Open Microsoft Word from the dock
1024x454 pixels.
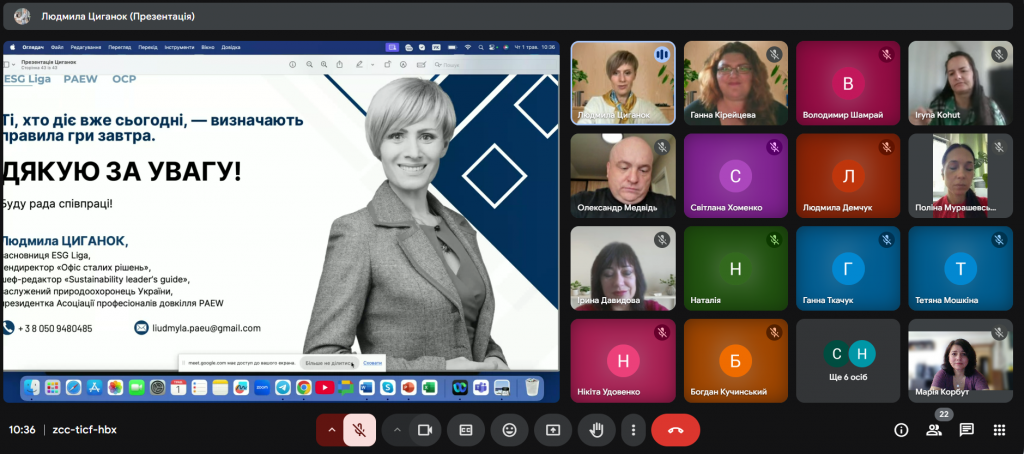point(366,387)
